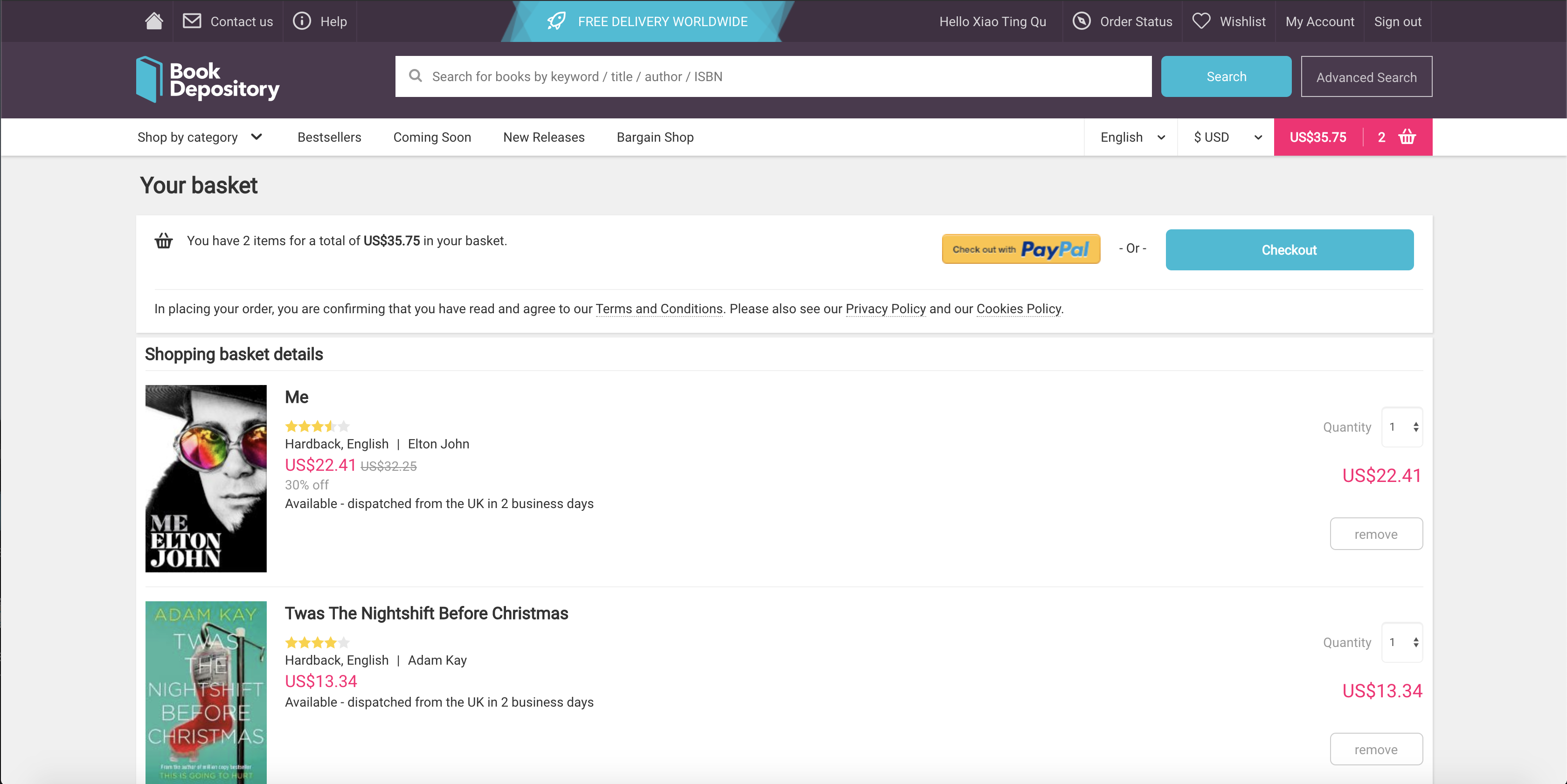1567x784 pixels.
Task: Click the Wishlist heart icon
Action: [1201, 21]
